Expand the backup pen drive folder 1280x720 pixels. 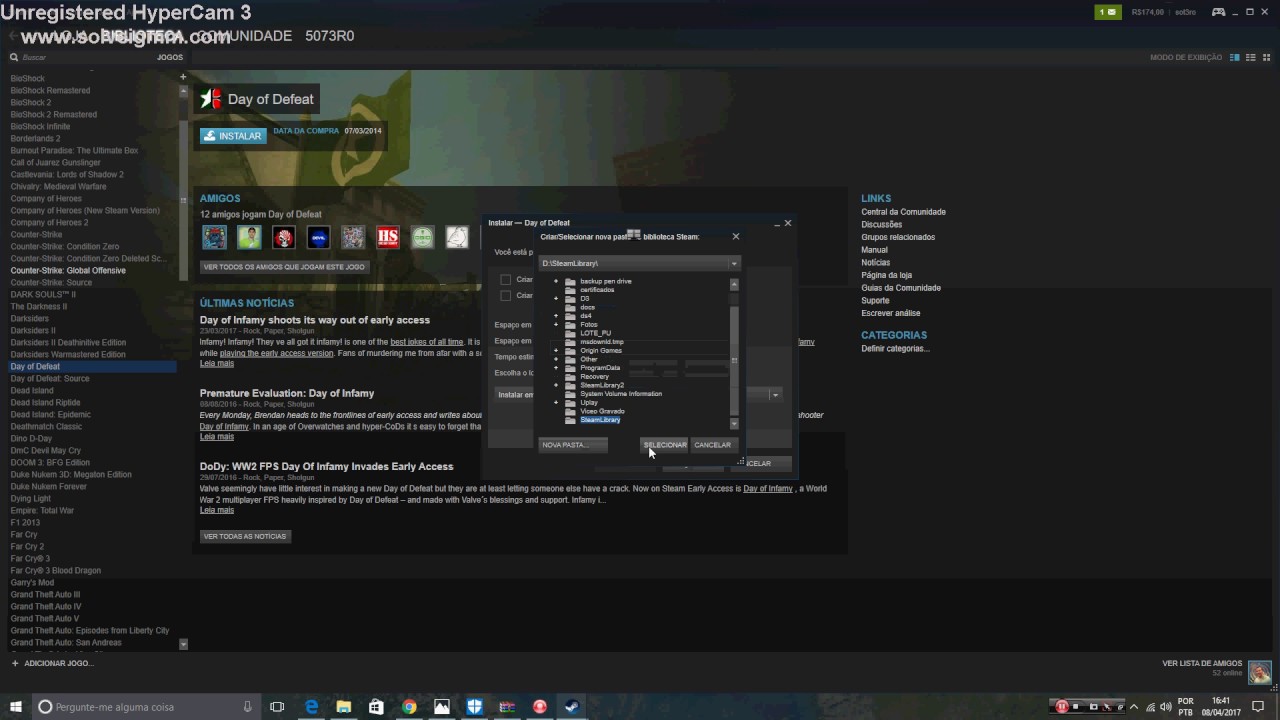[x=556, y=281]
